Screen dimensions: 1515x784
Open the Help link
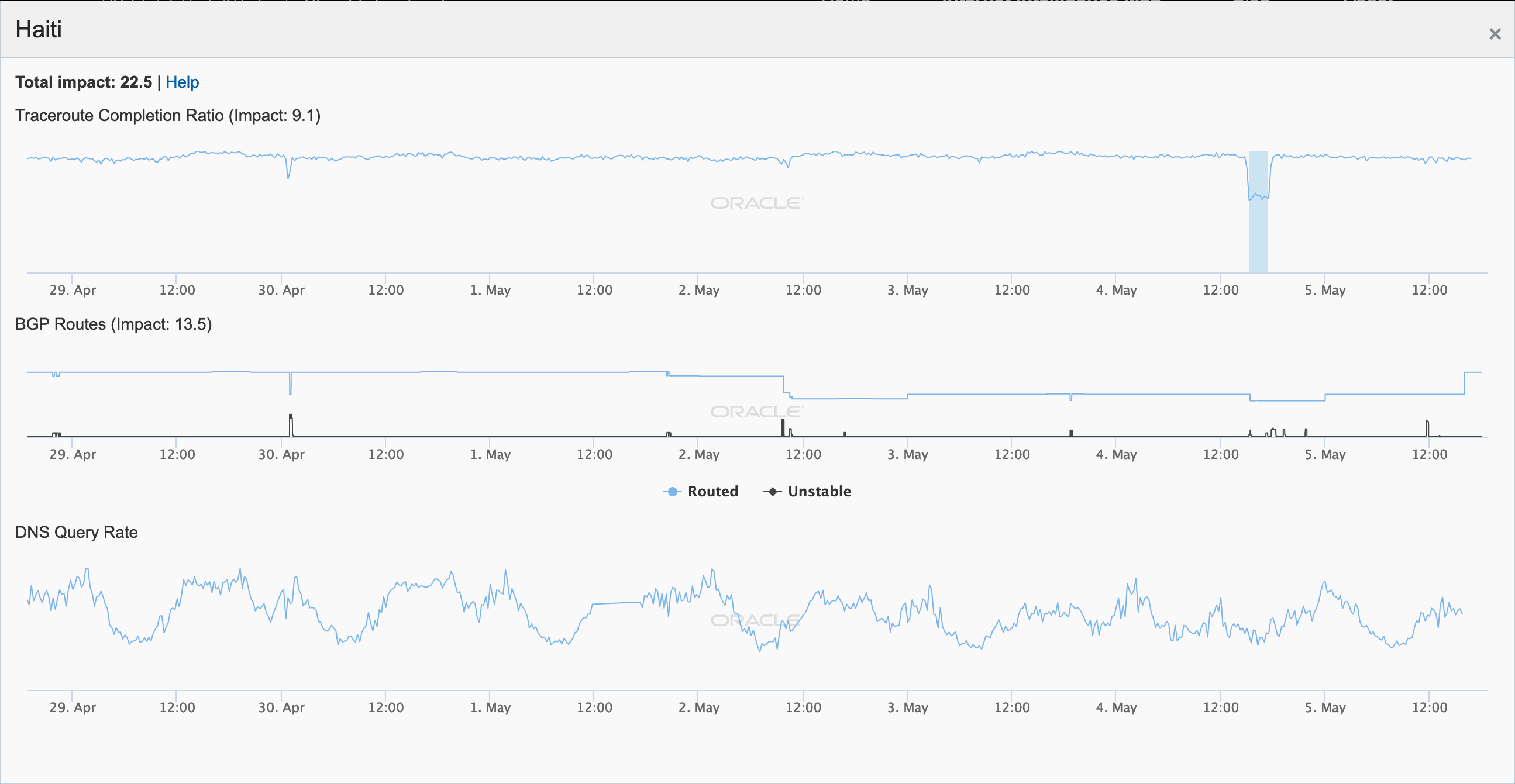[182, 82]
